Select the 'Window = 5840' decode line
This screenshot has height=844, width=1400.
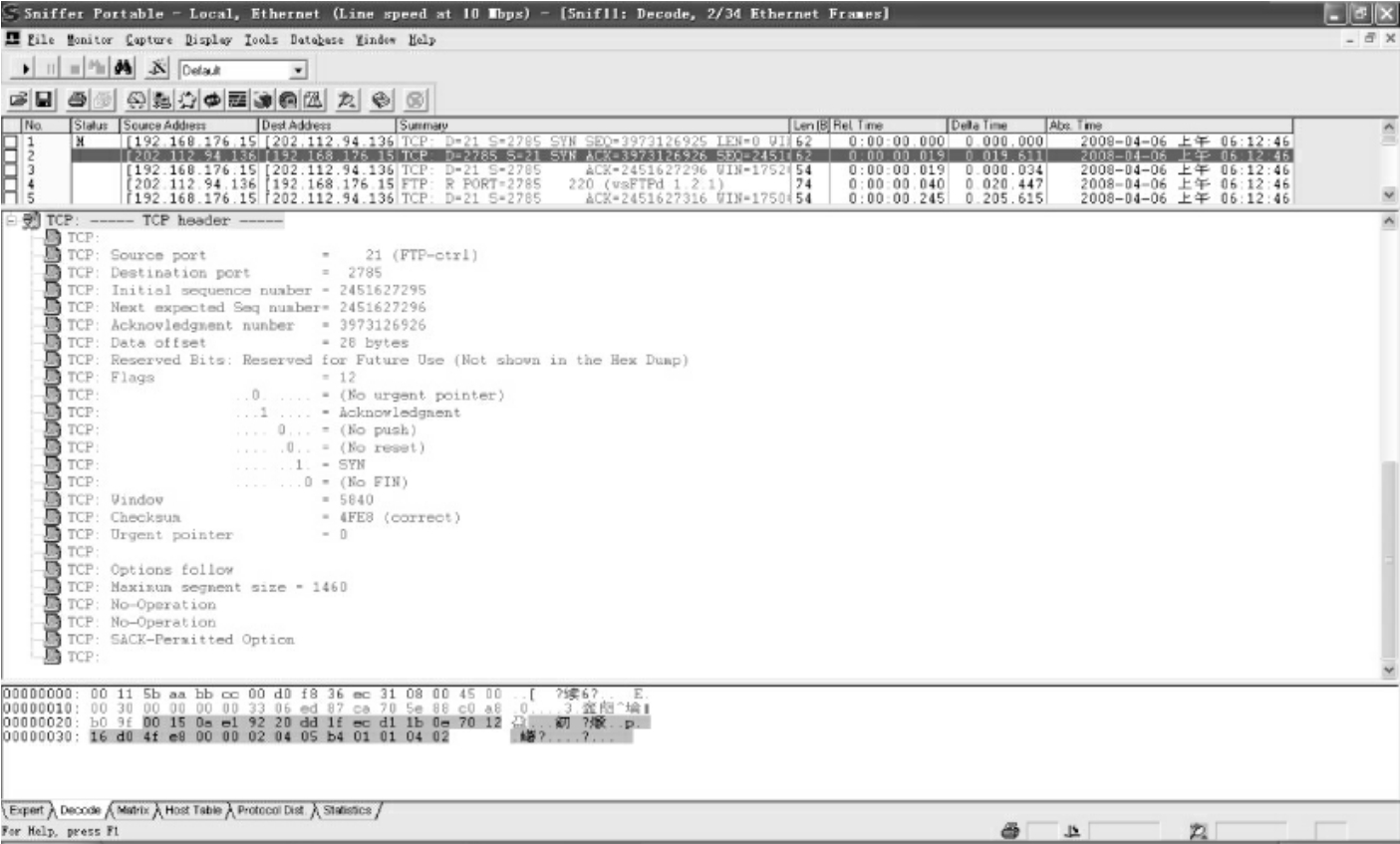220,499
